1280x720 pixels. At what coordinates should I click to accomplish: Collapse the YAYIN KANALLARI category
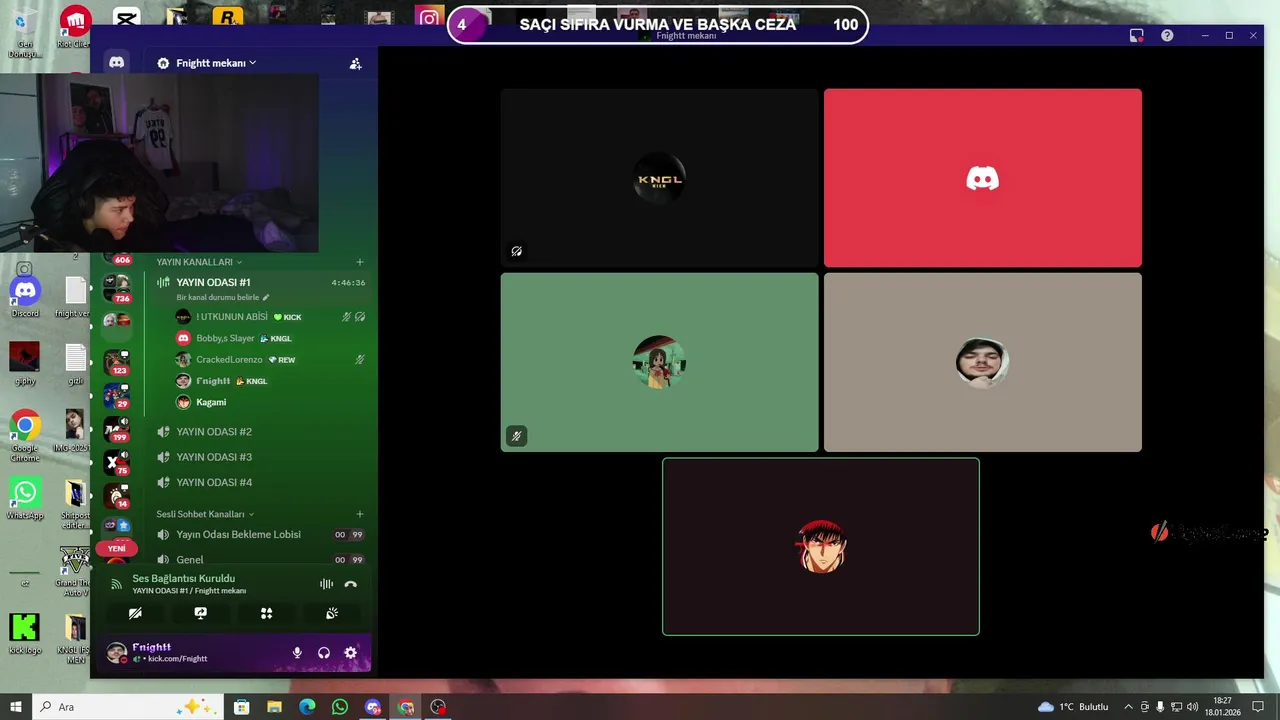[198, 262]
